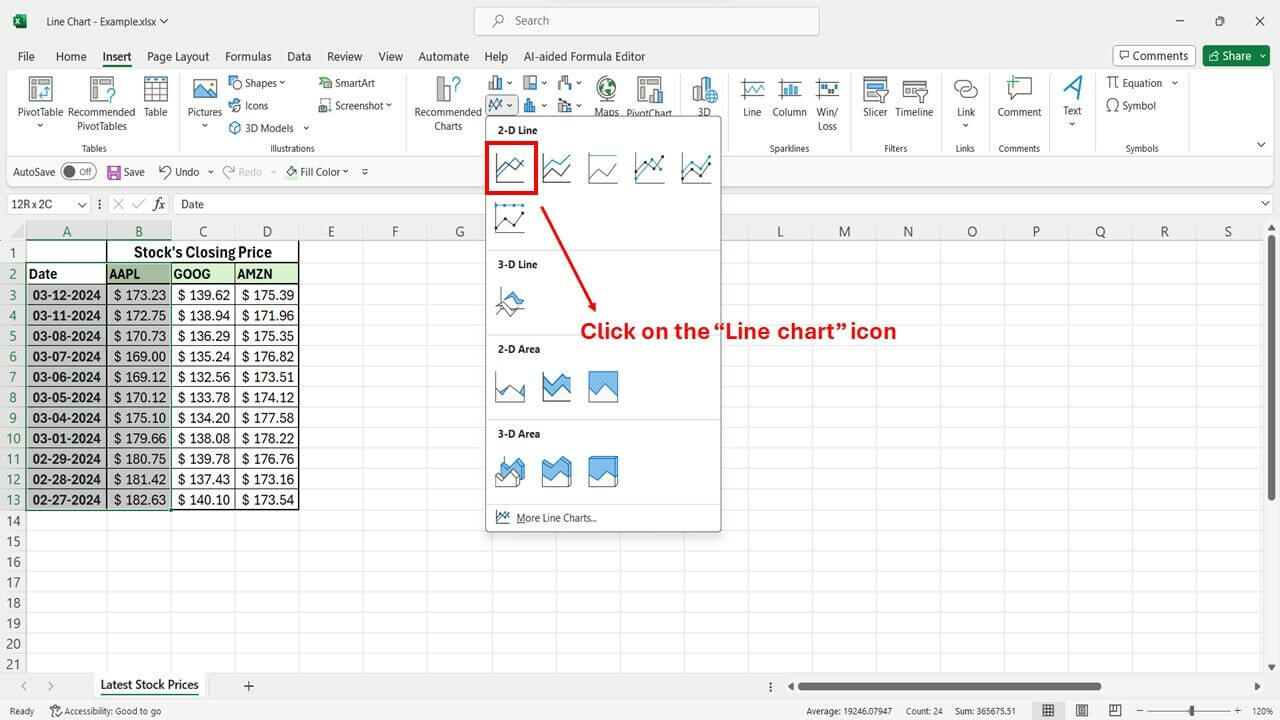This screenshot has width=1280, height=720.
Task: Switch to the Home tab
Action: (x=71, y=57)
